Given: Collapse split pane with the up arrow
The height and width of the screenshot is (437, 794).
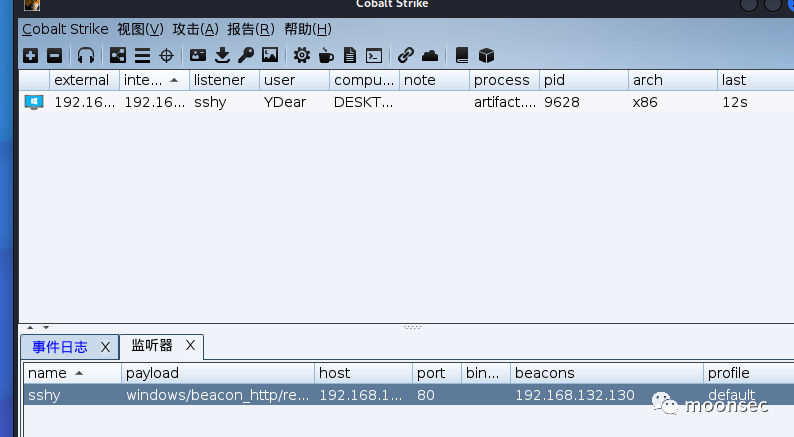Looking at the screenshot, I should pyautogui.click(x=30, y=328).
